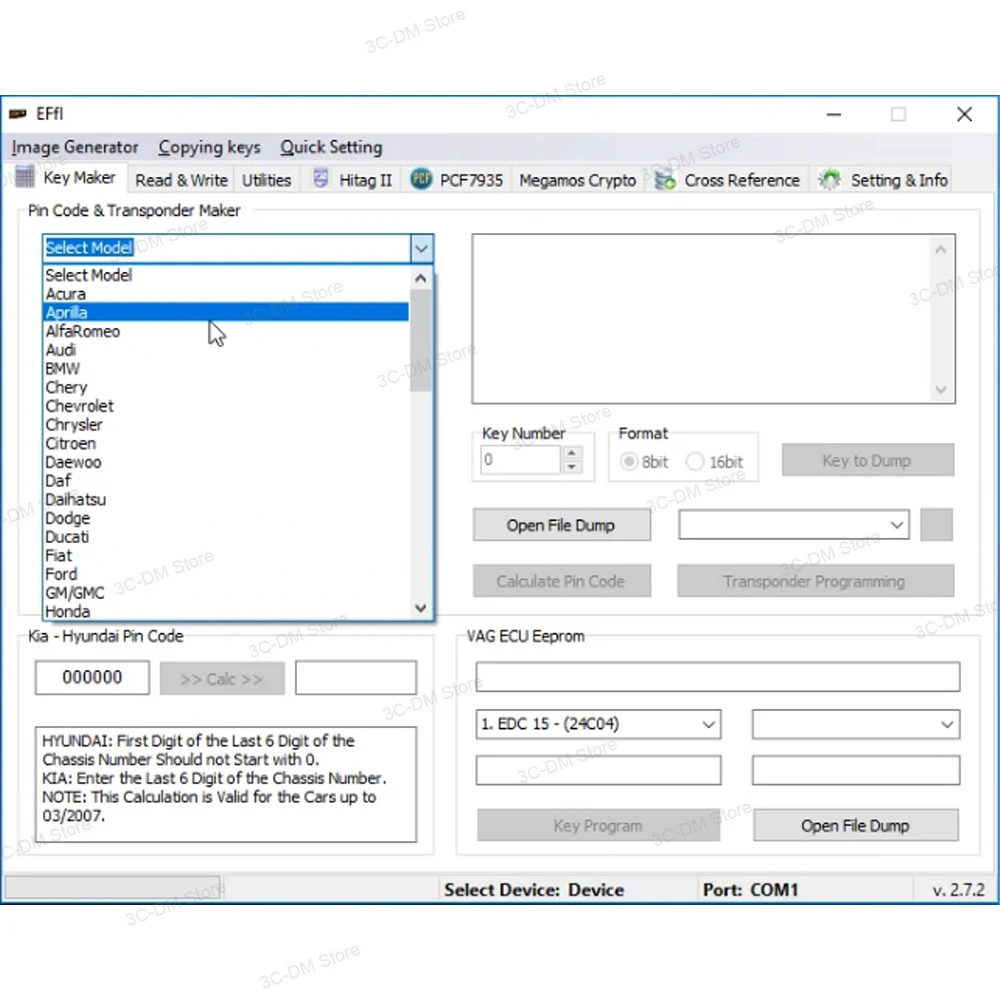Image resolution: width=1000 pixels, height=1000 pixels.
Task: Open the Quick Setting menu
Action: (x=331, y=147)
